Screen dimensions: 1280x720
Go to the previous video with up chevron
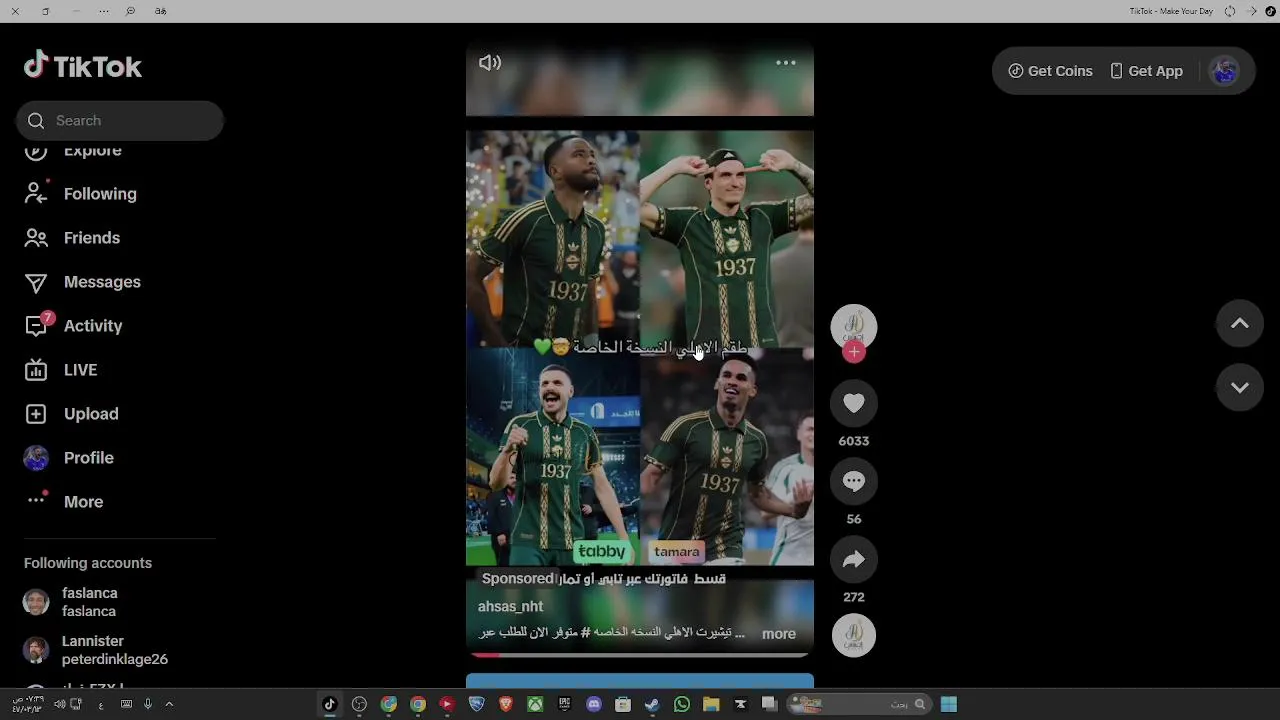tap(1240, 324)
